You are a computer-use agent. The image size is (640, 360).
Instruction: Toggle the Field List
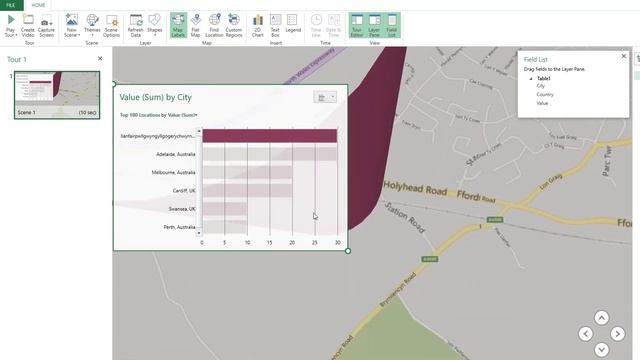point(391,26)
